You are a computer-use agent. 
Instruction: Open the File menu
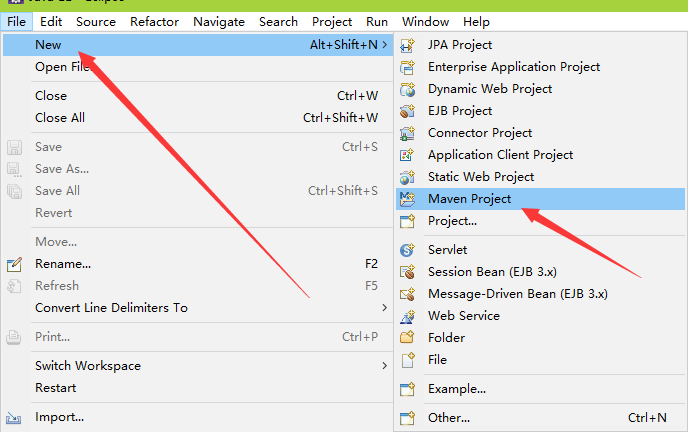coord(16,21)
